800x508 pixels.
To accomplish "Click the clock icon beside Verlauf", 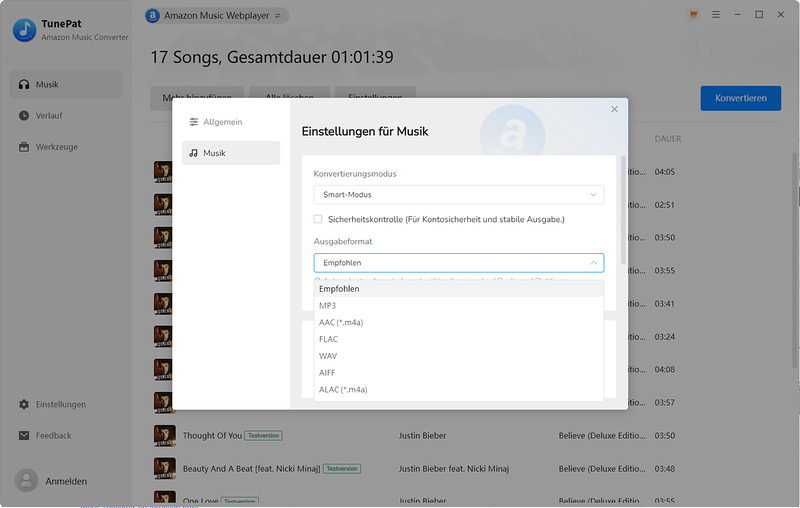I will 24,115.
